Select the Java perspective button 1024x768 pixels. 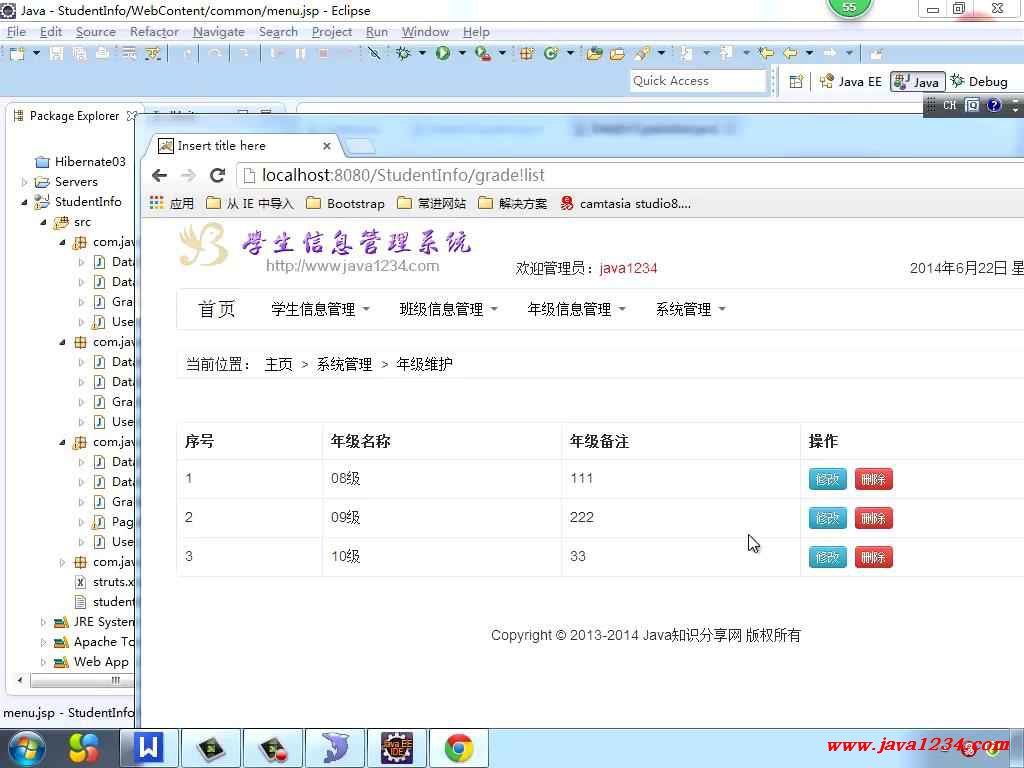(917, 82)
